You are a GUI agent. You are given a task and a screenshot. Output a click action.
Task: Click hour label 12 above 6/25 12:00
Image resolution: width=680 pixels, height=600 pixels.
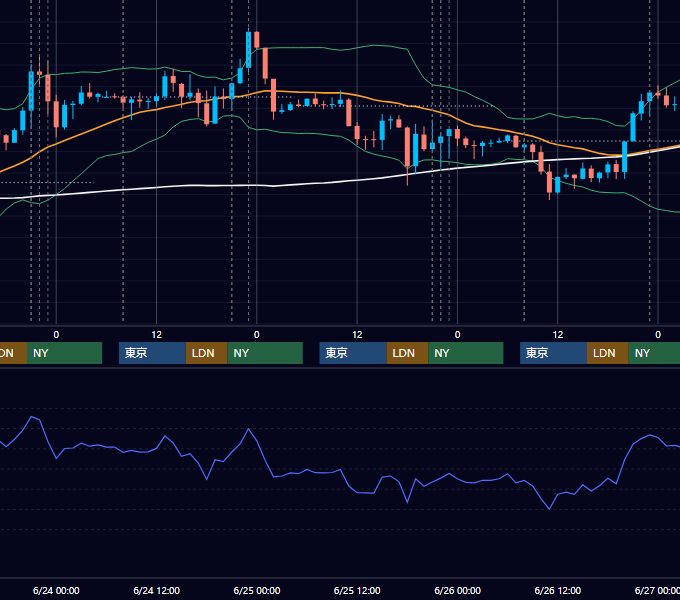pos(357,335)
